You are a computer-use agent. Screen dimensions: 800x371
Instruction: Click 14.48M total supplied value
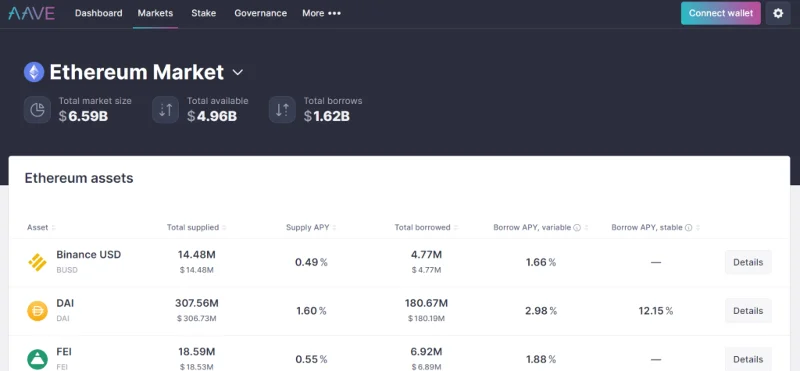[x=196, y=254]
